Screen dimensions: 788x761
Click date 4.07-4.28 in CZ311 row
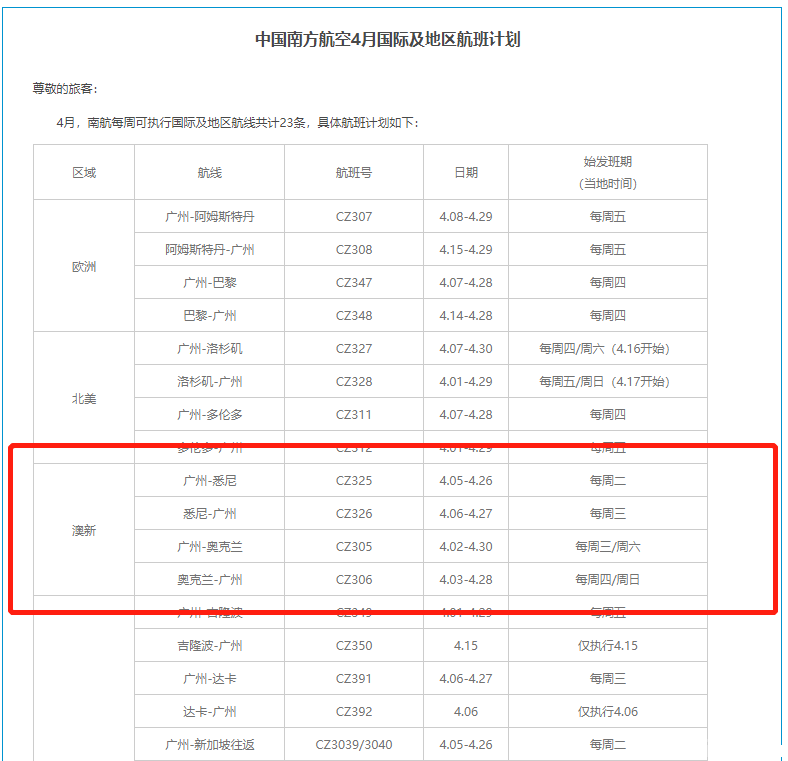466,415
